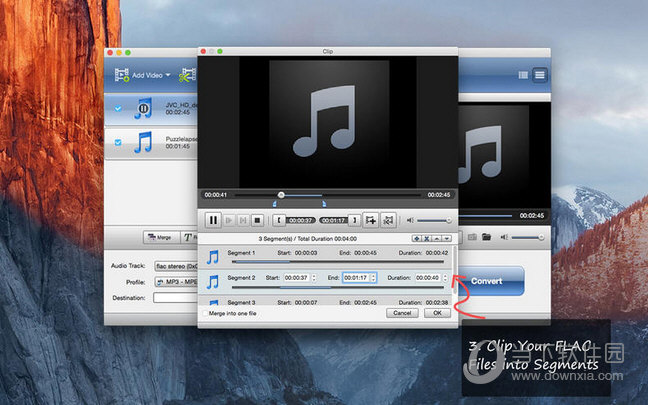Viewport: 648px width, 405px height.
Task: Uncheck the JVC_HD file checkbox
Action: tap(118, 108)
